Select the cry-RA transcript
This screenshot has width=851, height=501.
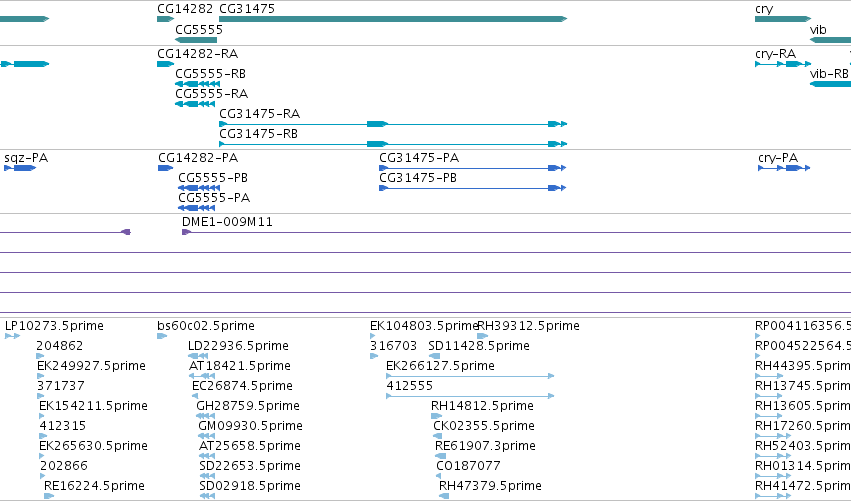[x=783, y=64]
